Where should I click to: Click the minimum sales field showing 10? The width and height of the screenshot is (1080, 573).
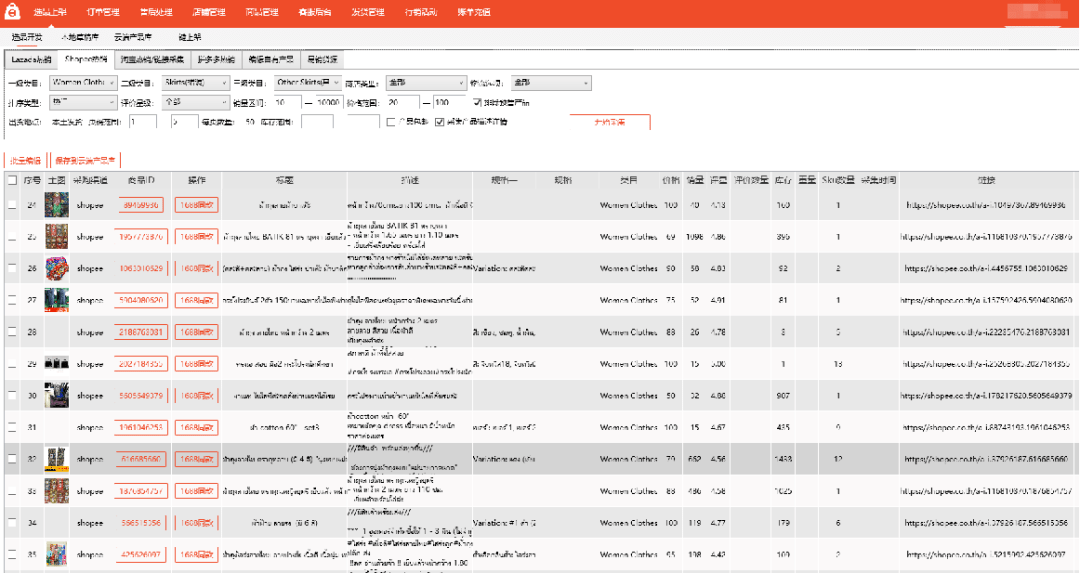(x=287, y=102)
